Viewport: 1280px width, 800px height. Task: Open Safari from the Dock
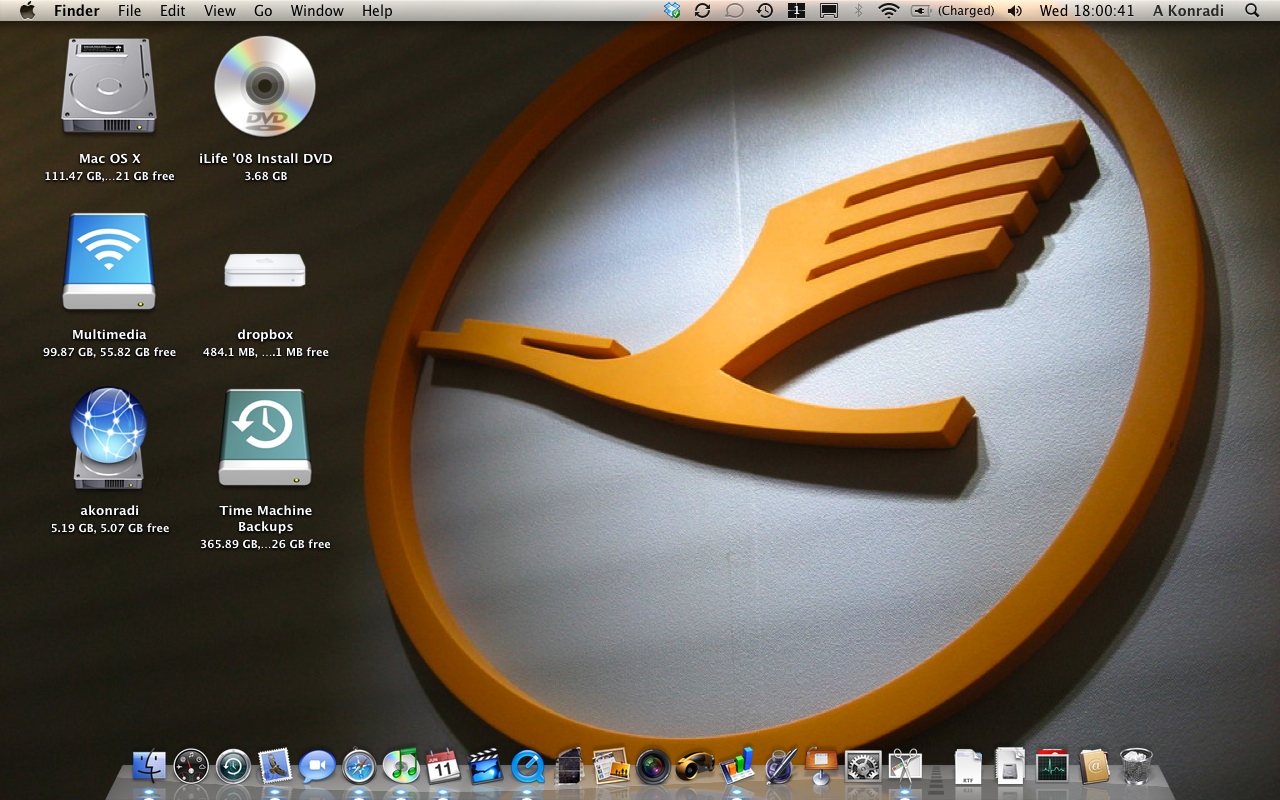[x=357, y=768]
